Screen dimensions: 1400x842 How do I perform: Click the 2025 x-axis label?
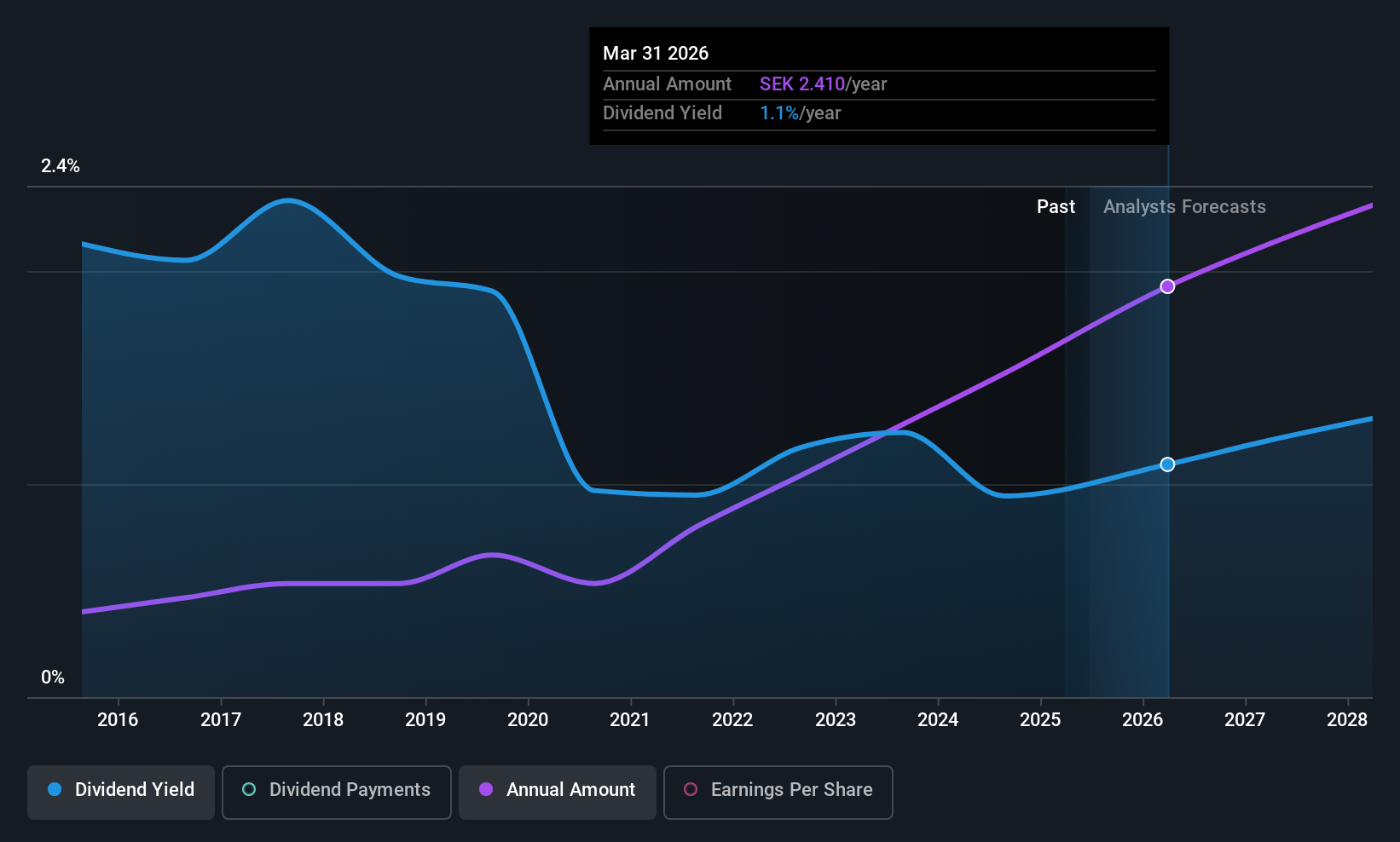[x=1040, y=719]
